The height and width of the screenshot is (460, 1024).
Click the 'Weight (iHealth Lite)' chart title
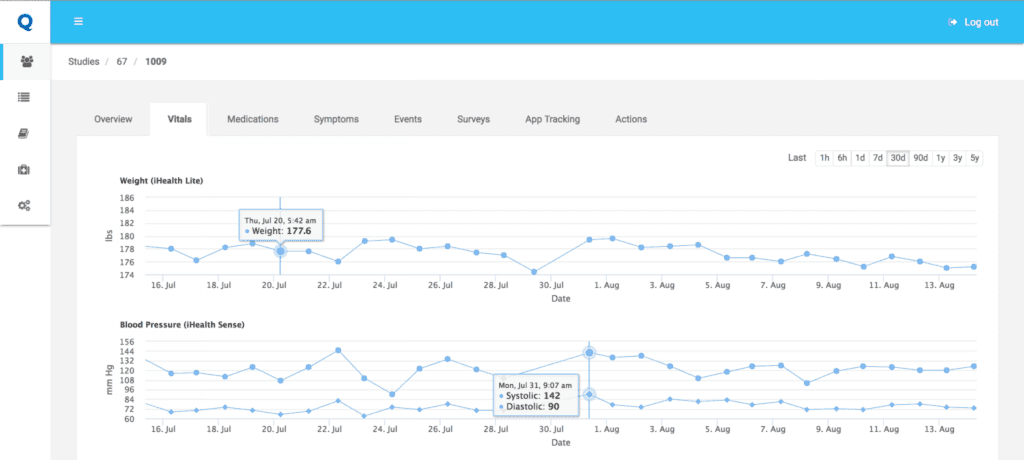tap(161, 181)
